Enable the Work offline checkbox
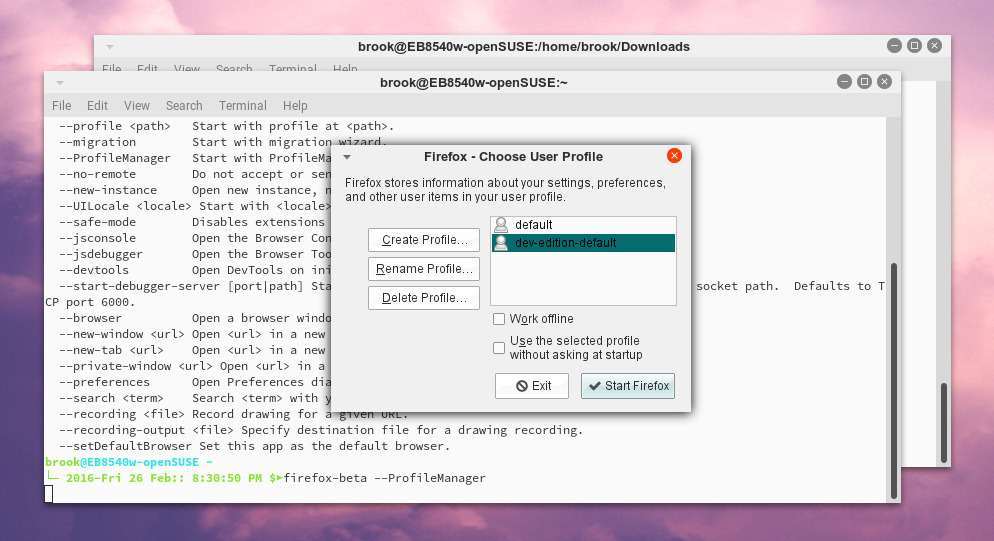Image resolution: width=994 pixels, height=541 pixels. [x=499, y=319]
